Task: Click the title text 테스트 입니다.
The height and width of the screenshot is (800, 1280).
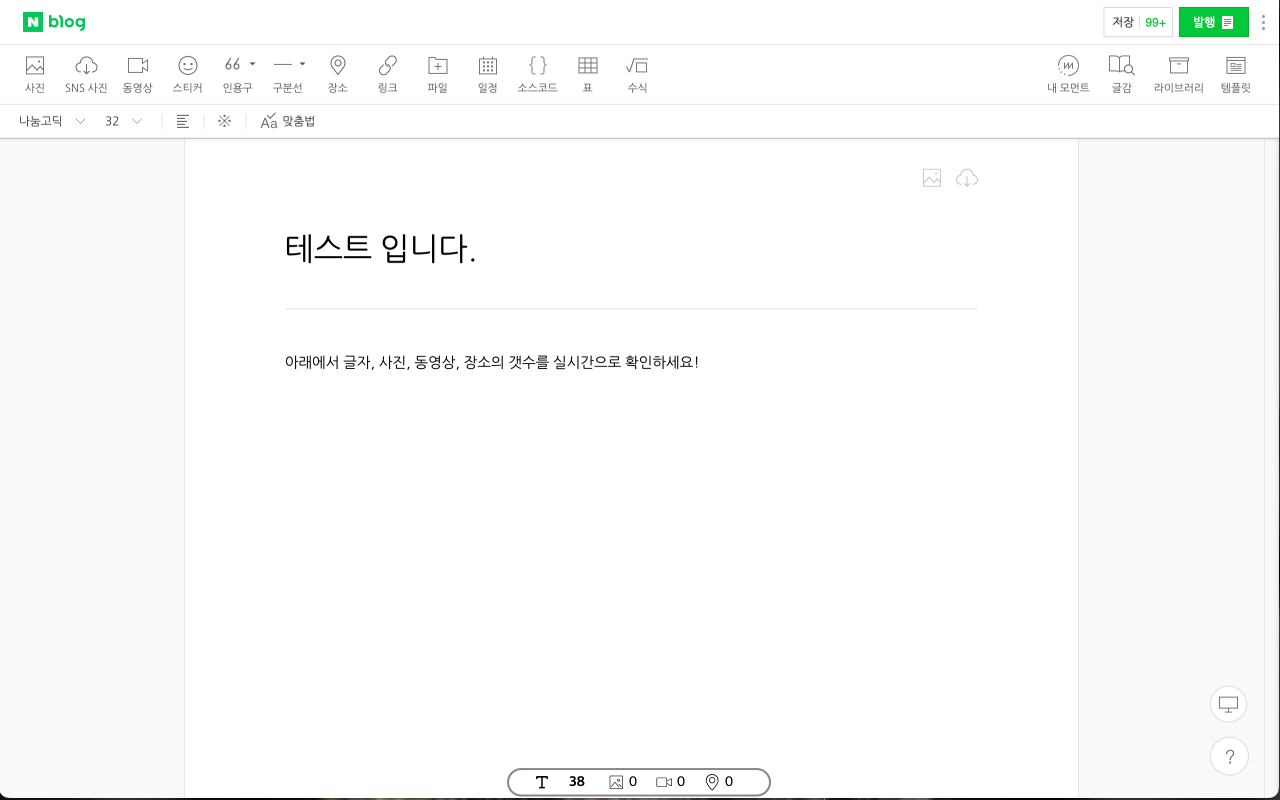Action: [x=380, y=247]
